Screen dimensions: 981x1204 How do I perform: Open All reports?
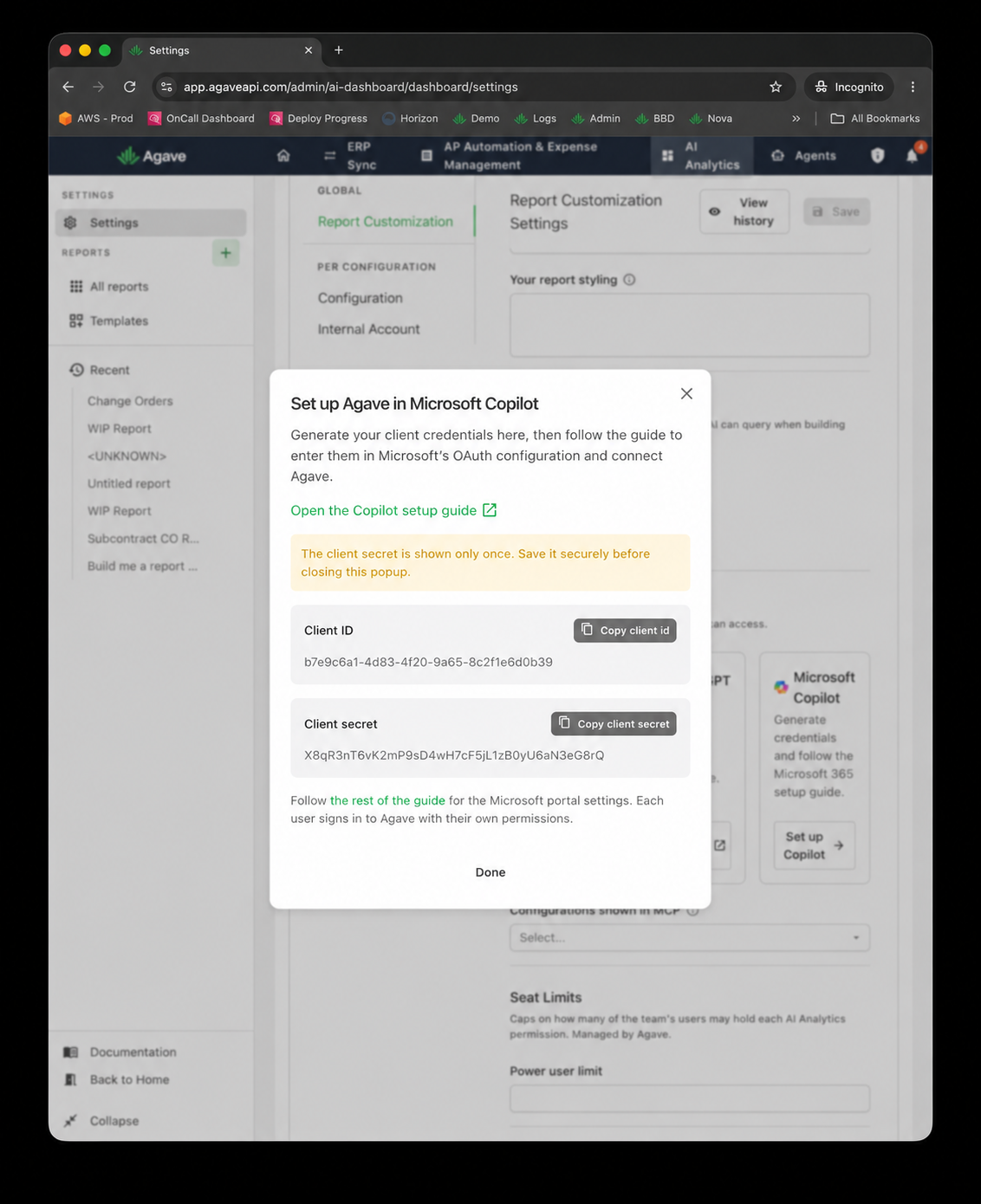pos(108,287)
